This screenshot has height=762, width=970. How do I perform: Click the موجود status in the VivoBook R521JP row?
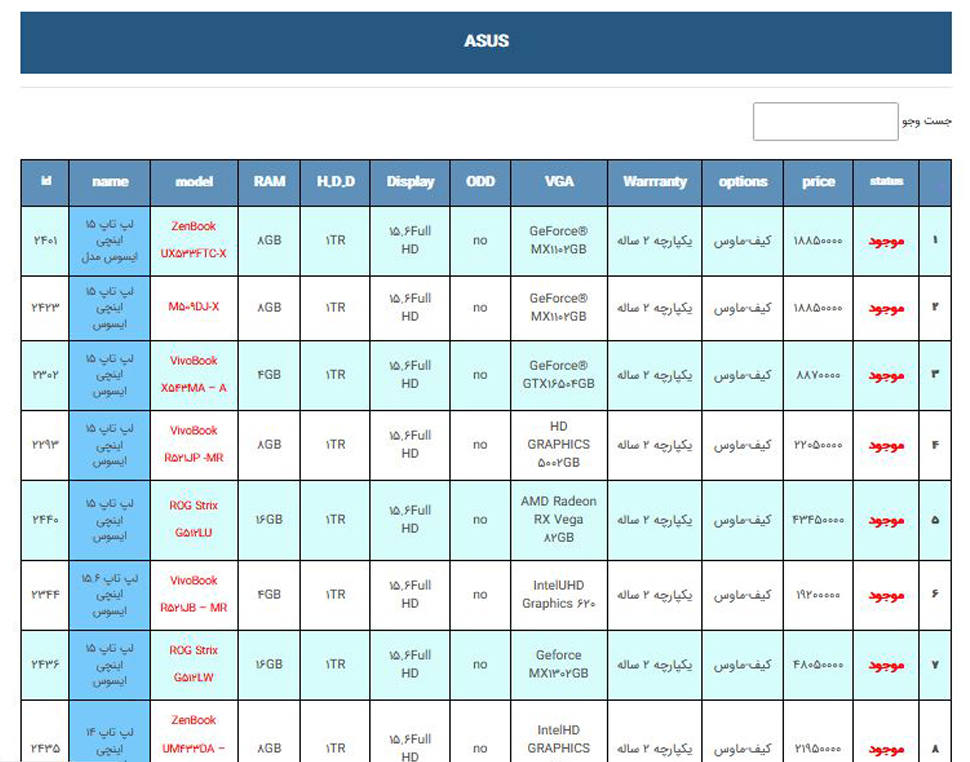(886, 446)
